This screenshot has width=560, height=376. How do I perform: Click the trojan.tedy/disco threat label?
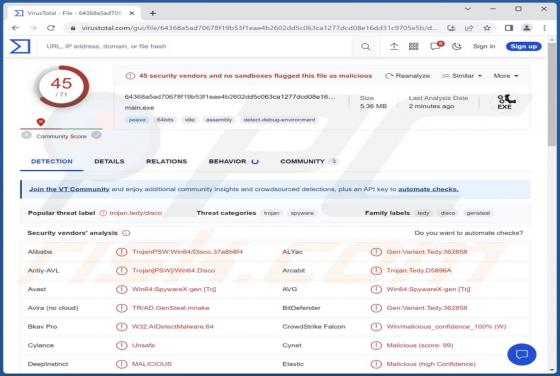tap(135, 213)
